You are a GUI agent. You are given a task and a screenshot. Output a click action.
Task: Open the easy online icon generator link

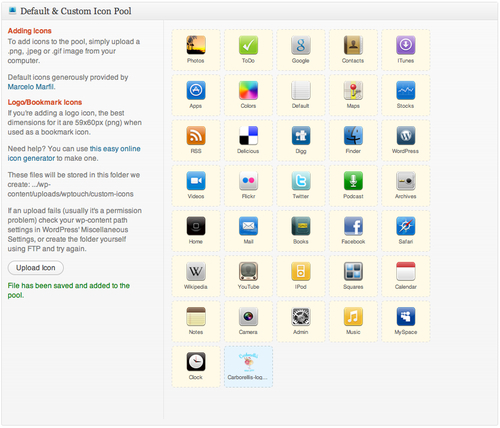coord(74,153)
